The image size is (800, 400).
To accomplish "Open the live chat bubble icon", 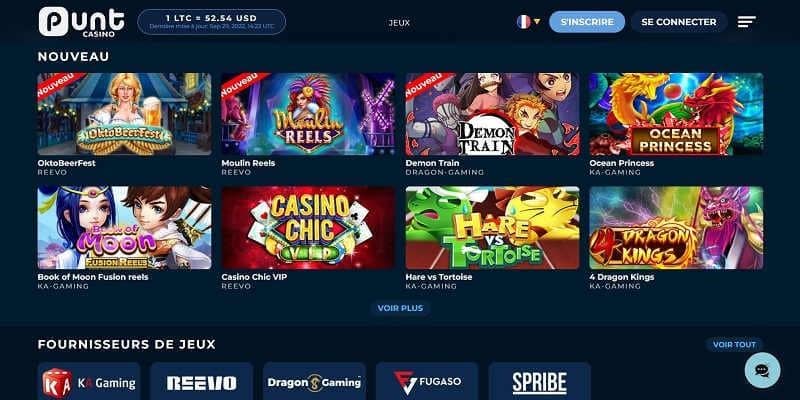I will (762, 370).
